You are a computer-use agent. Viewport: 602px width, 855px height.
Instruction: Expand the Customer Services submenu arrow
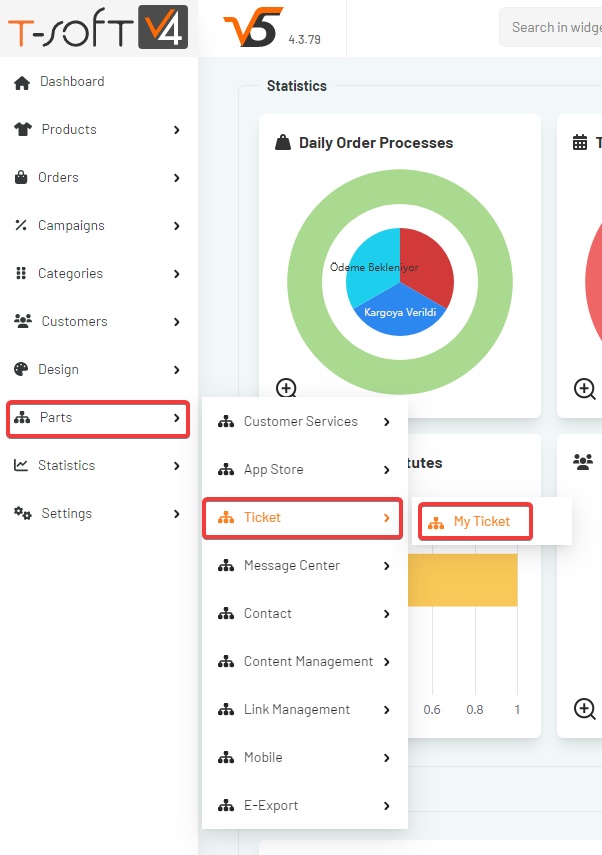coord(387,422)
